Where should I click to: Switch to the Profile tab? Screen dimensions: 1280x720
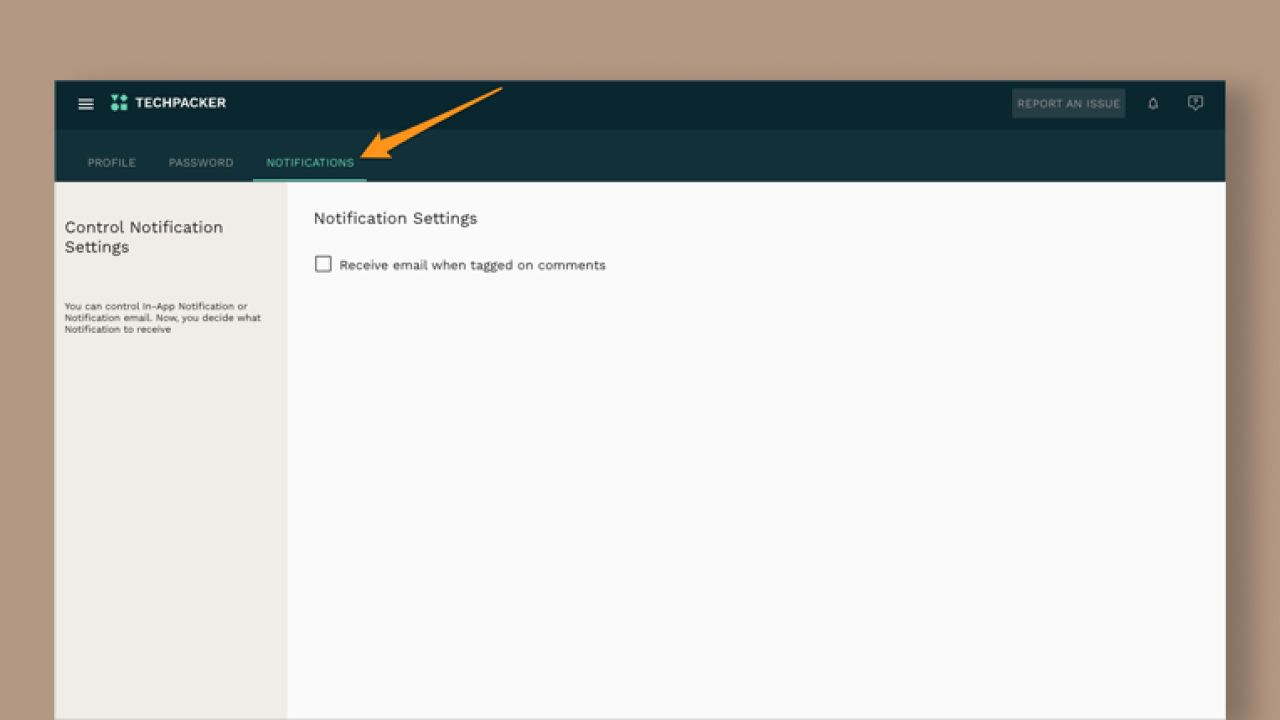pyautogui.click(x=112, y=162)
